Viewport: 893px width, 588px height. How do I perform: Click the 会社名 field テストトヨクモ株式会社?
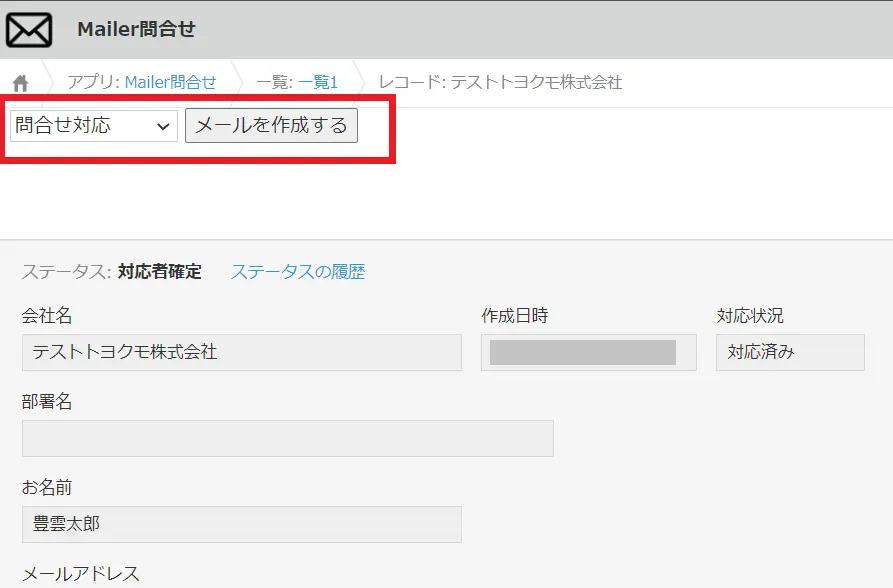(x=241, y=352)
